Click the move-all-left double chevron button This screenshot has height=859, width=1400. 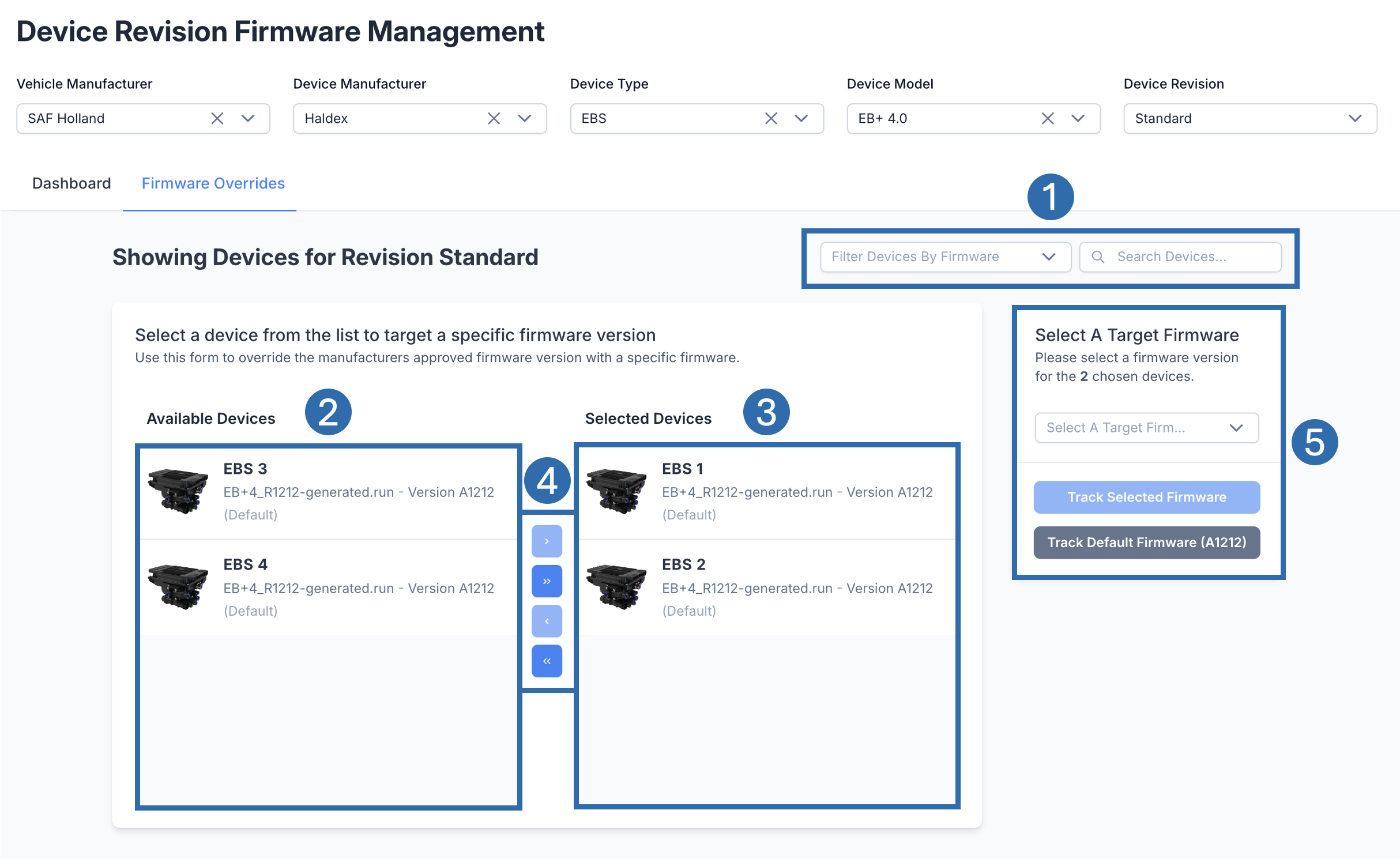pos(546,661)
